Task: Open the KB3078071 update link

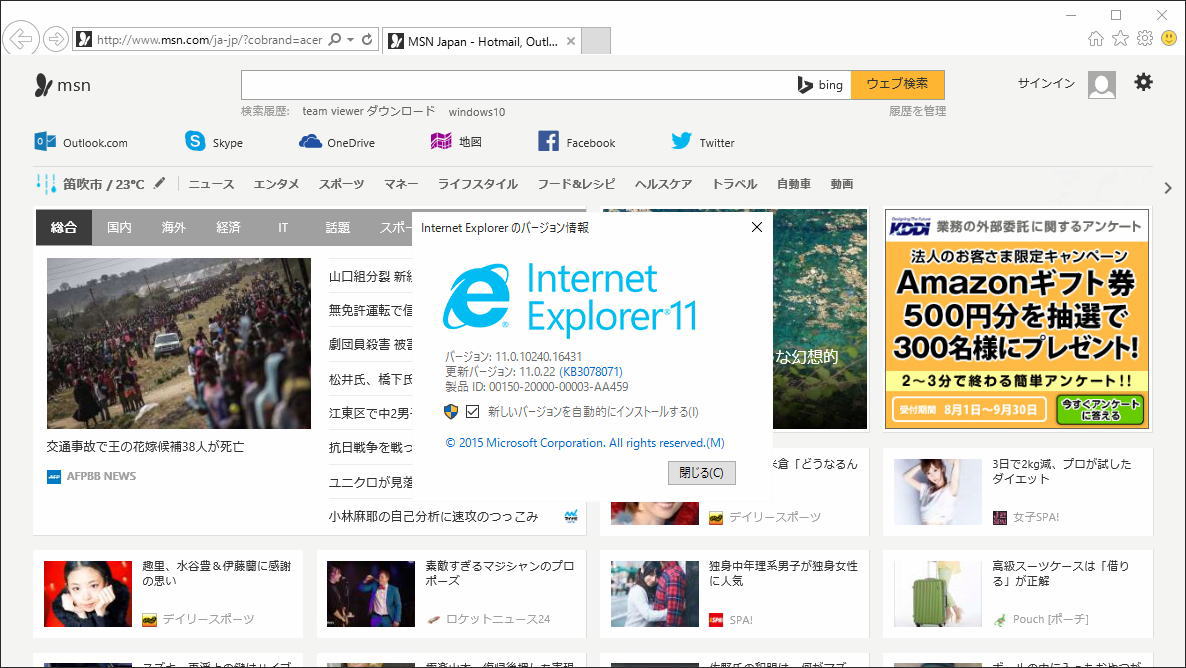Action: click(x=591, y=371)
